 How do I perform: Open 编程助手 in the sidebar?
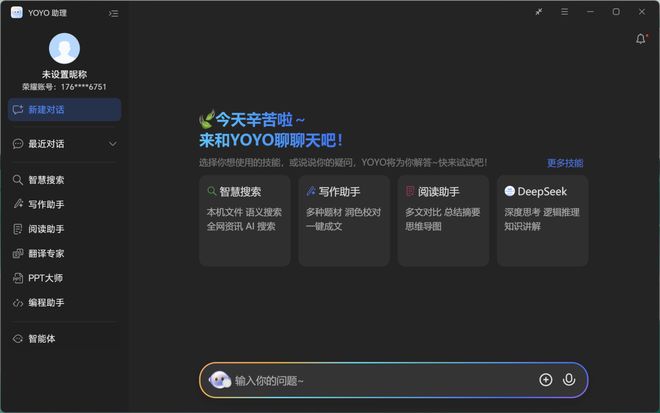point(64,303)
